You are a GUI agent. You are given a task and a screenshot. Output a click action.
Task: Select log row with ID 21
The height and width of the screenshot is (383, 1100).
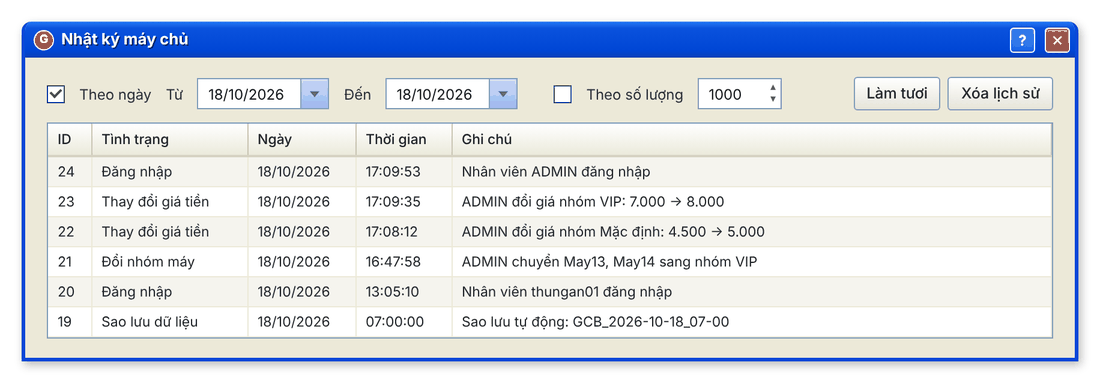click(550, 262)
